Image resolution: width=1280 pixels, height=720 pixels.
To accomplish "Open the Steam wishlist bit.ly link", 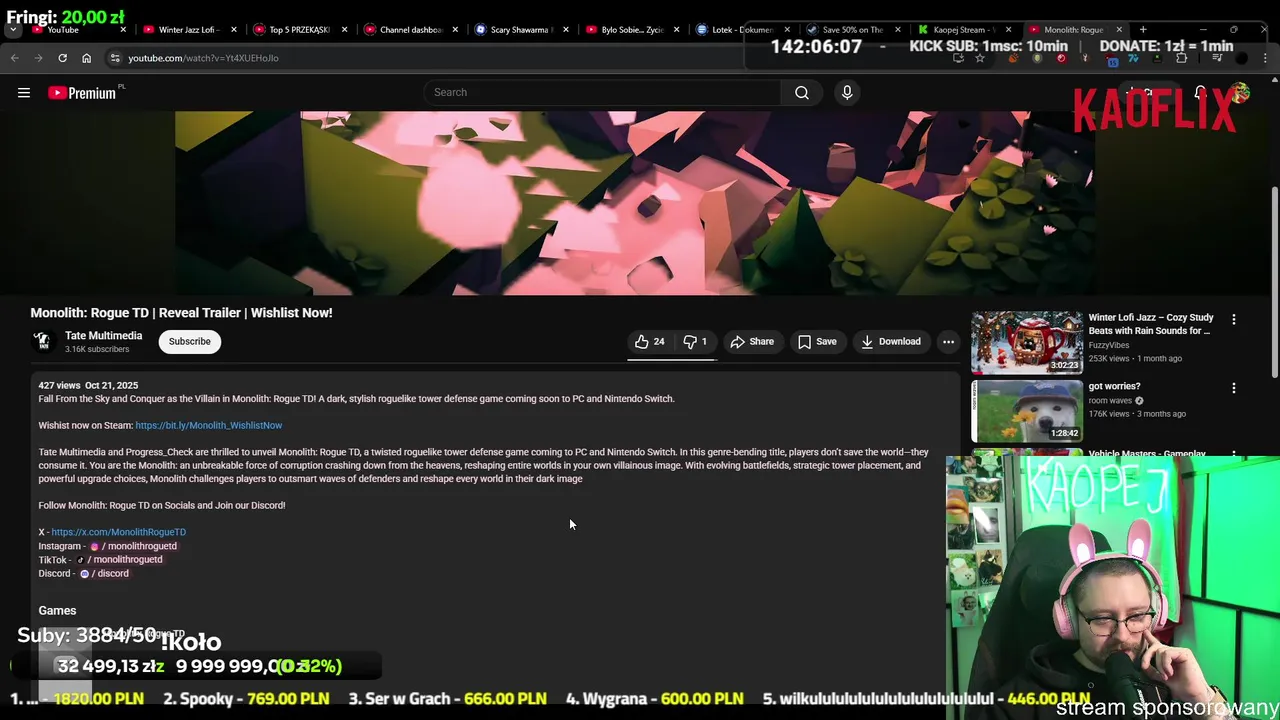I will click(x=208, y=425).
